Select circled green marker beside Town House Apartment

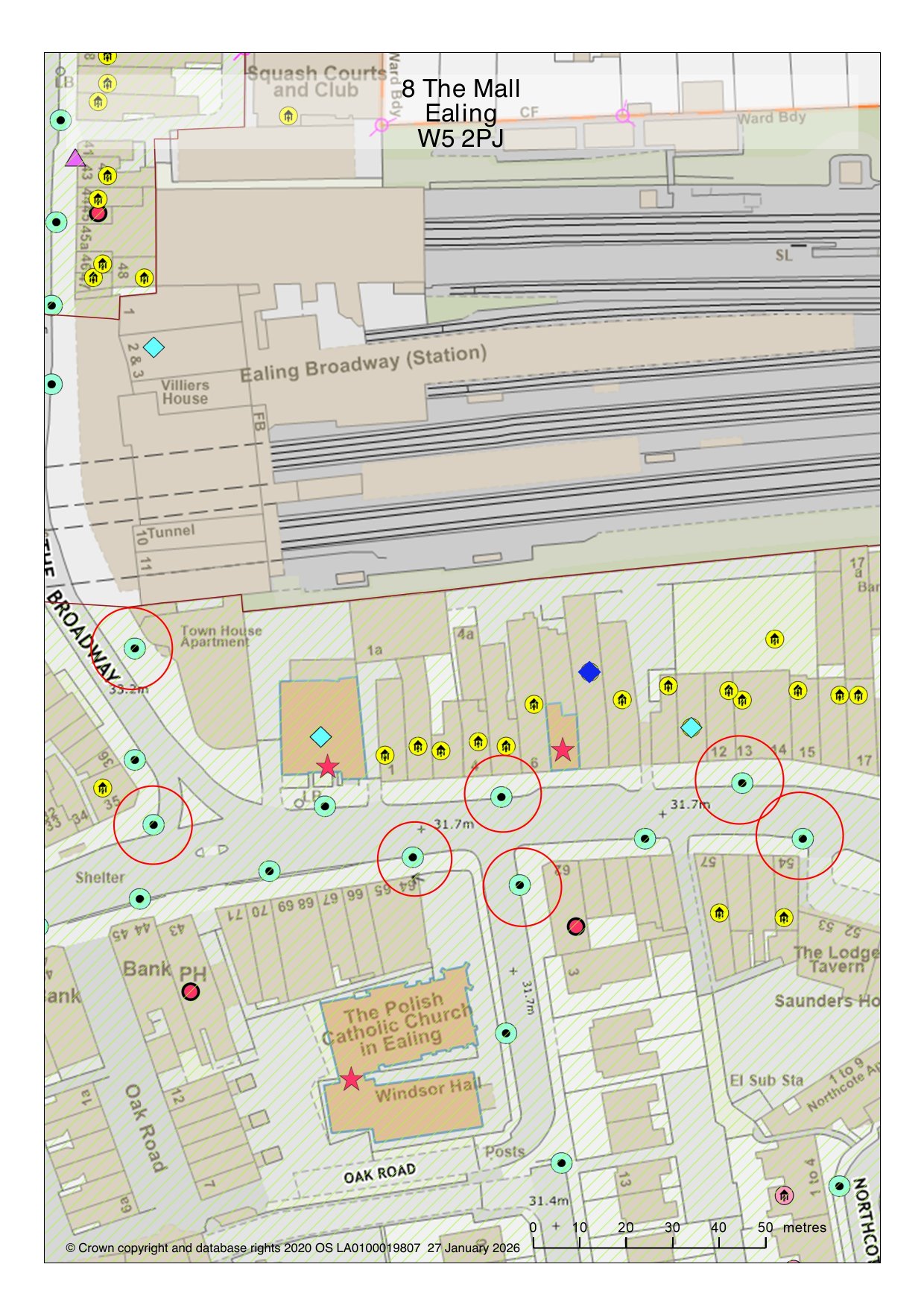pos(134,648)
